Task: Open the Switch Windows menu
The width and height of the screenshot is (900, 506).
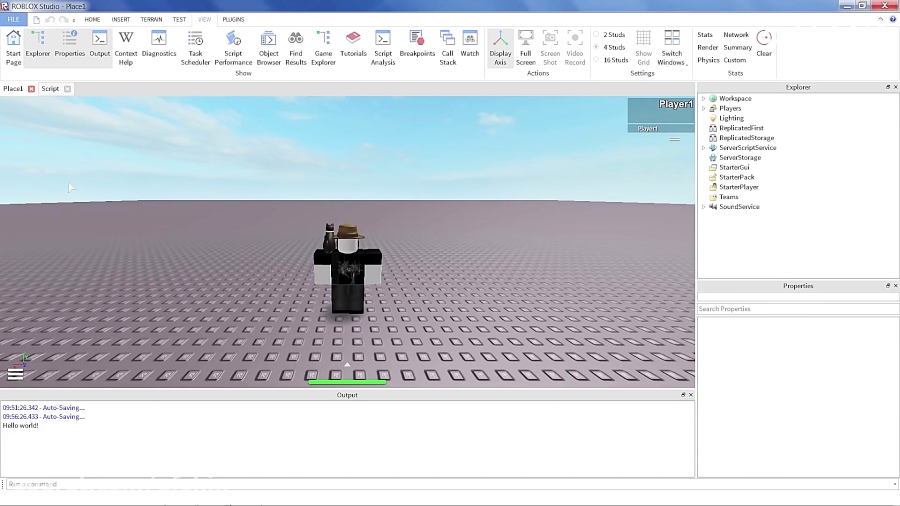Action: 672,48
